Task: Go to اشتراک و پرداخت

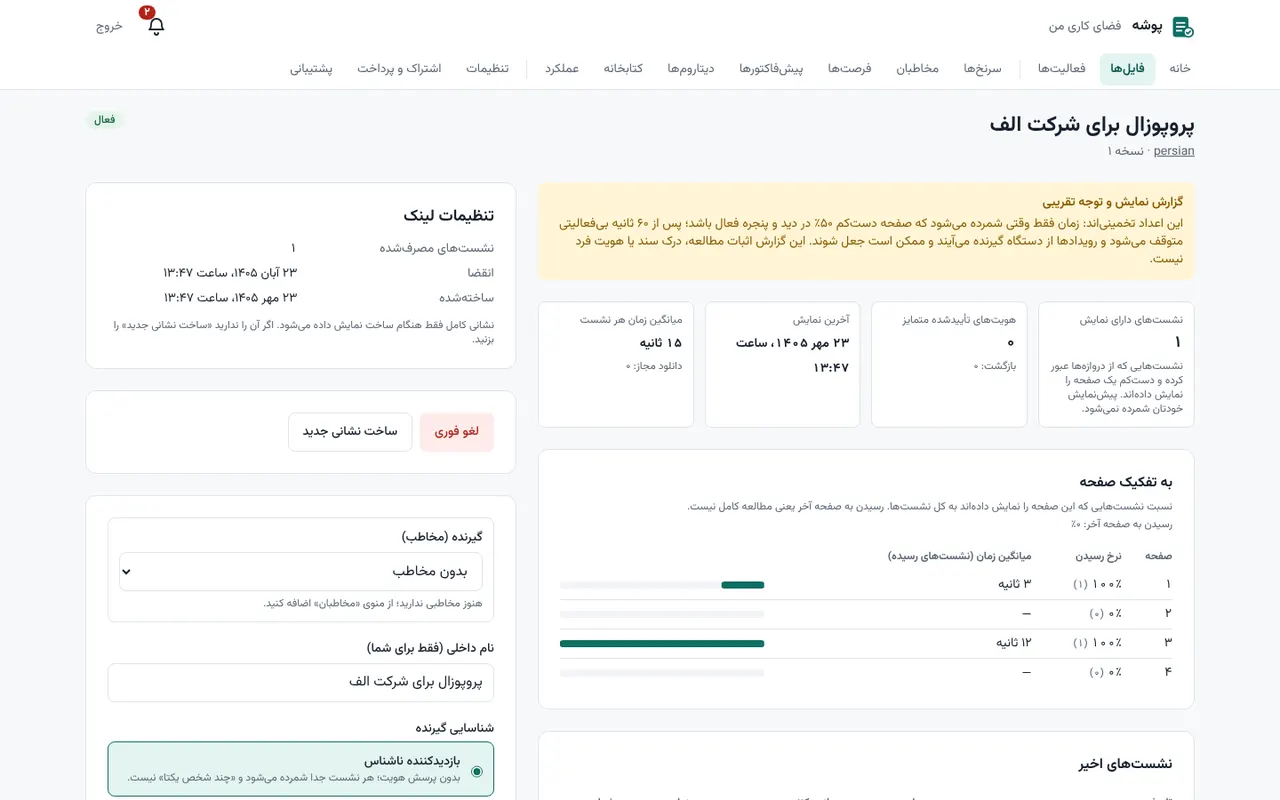Action: coord(399,69)
